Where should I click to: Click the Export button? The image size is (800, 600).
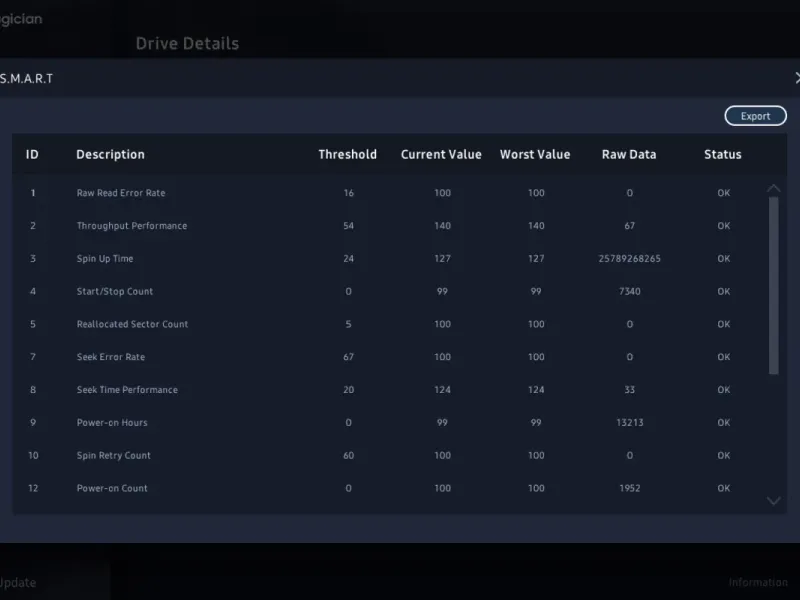pos(755,116)
